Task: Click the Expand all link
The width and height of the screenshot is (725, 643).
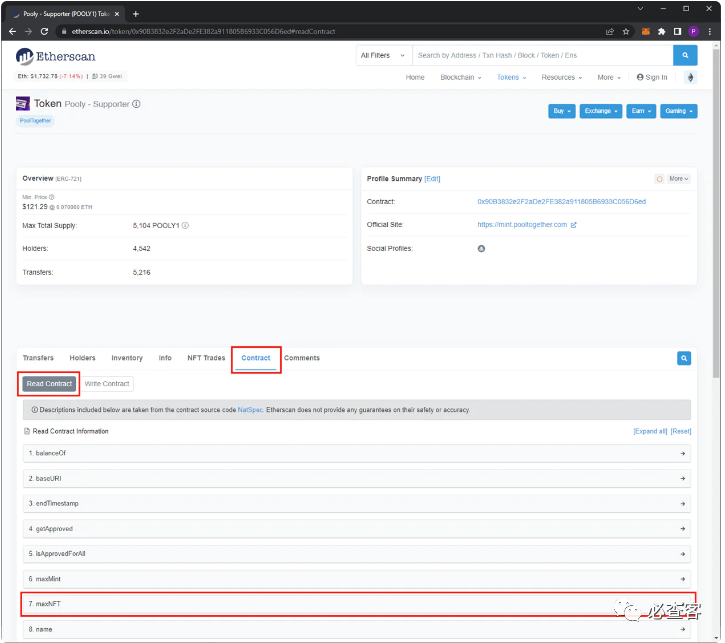Action: [650, 431]
